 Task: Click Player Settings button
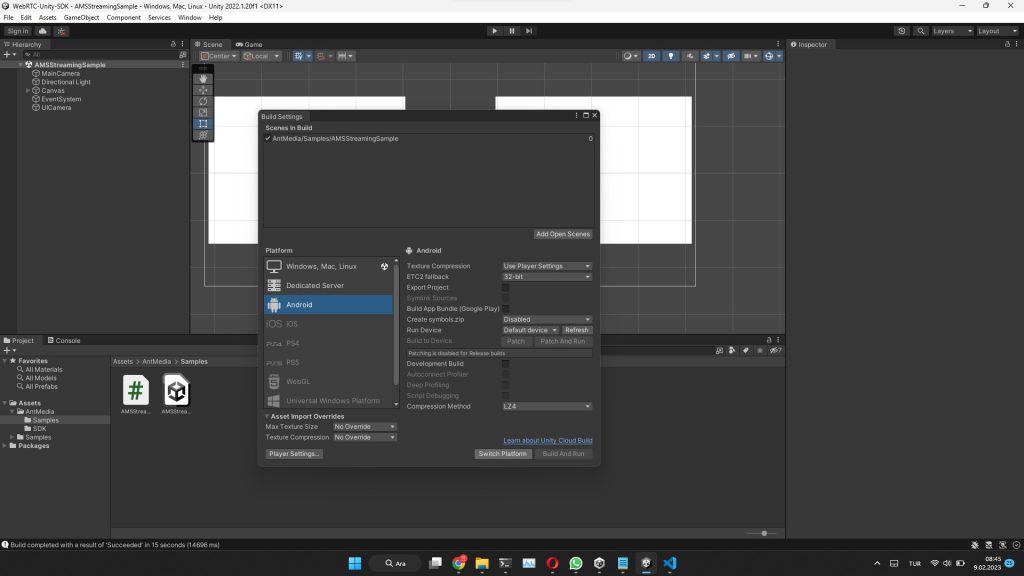click(x=294, y=454)
